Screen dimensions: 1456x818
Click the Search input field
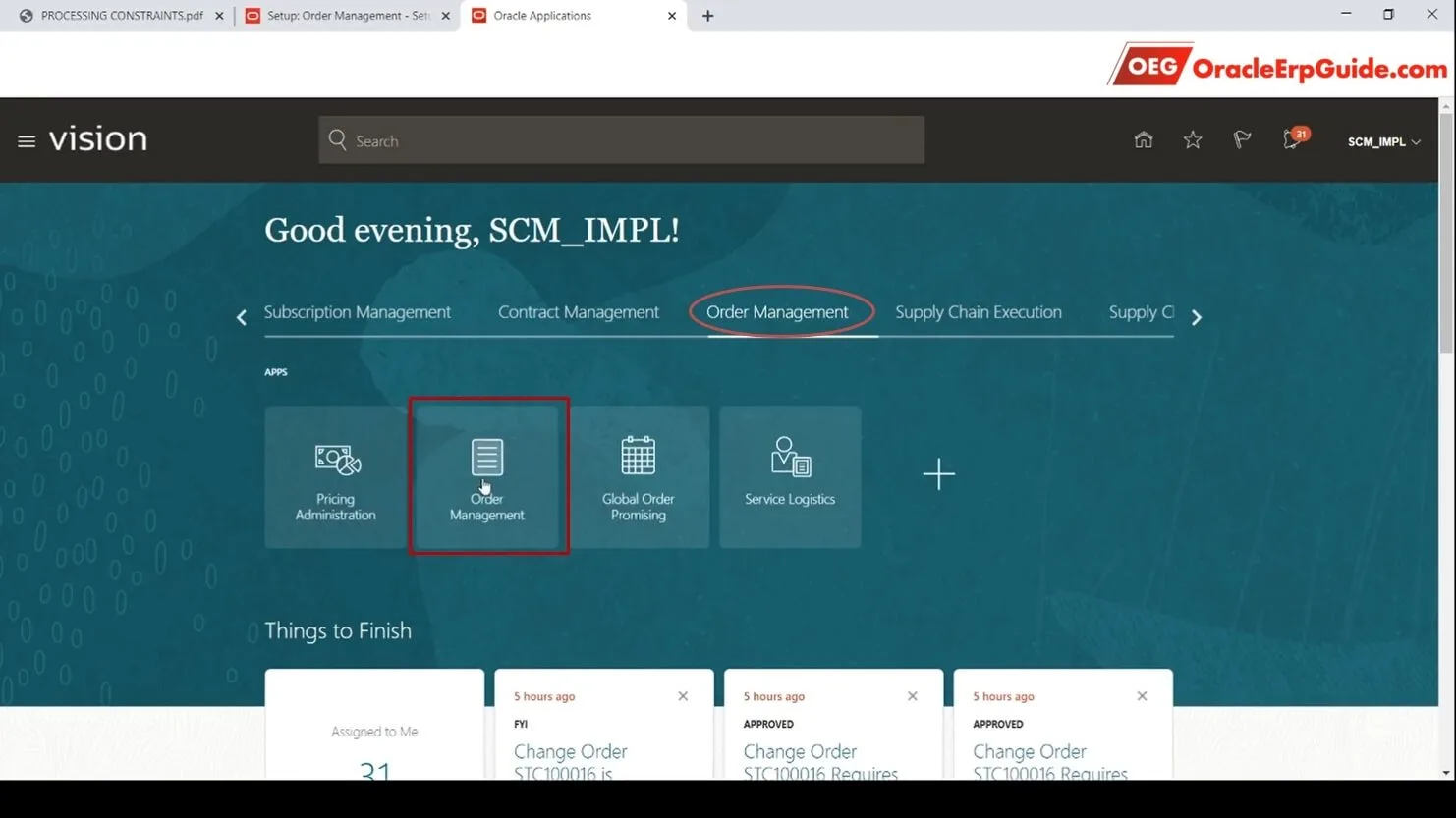click(621, 140)
